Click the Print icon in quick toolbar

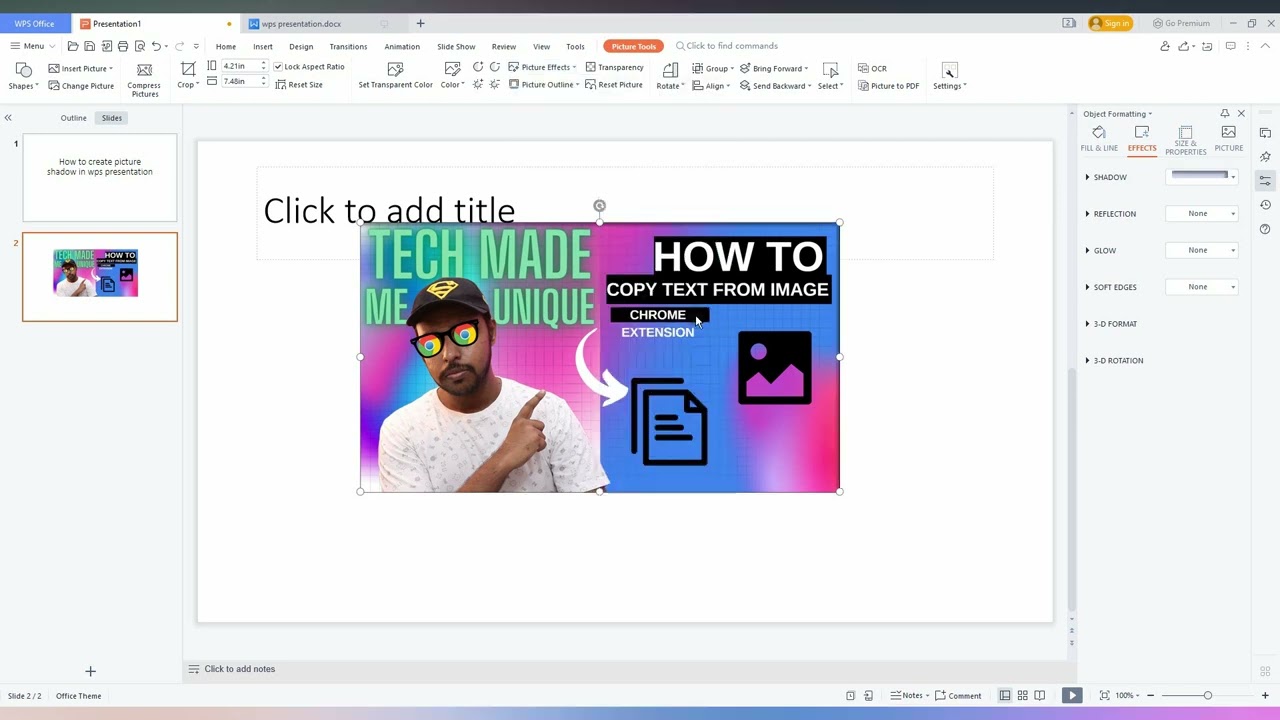click(x=123, y=46)
